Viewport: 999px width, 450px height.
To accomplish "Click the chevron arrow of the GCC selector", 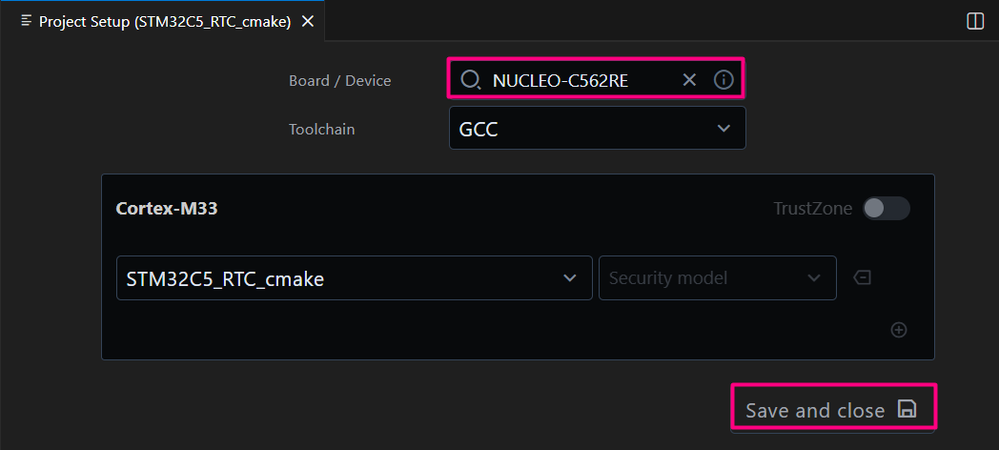I will pyautogui.click(x=724, y=129).
